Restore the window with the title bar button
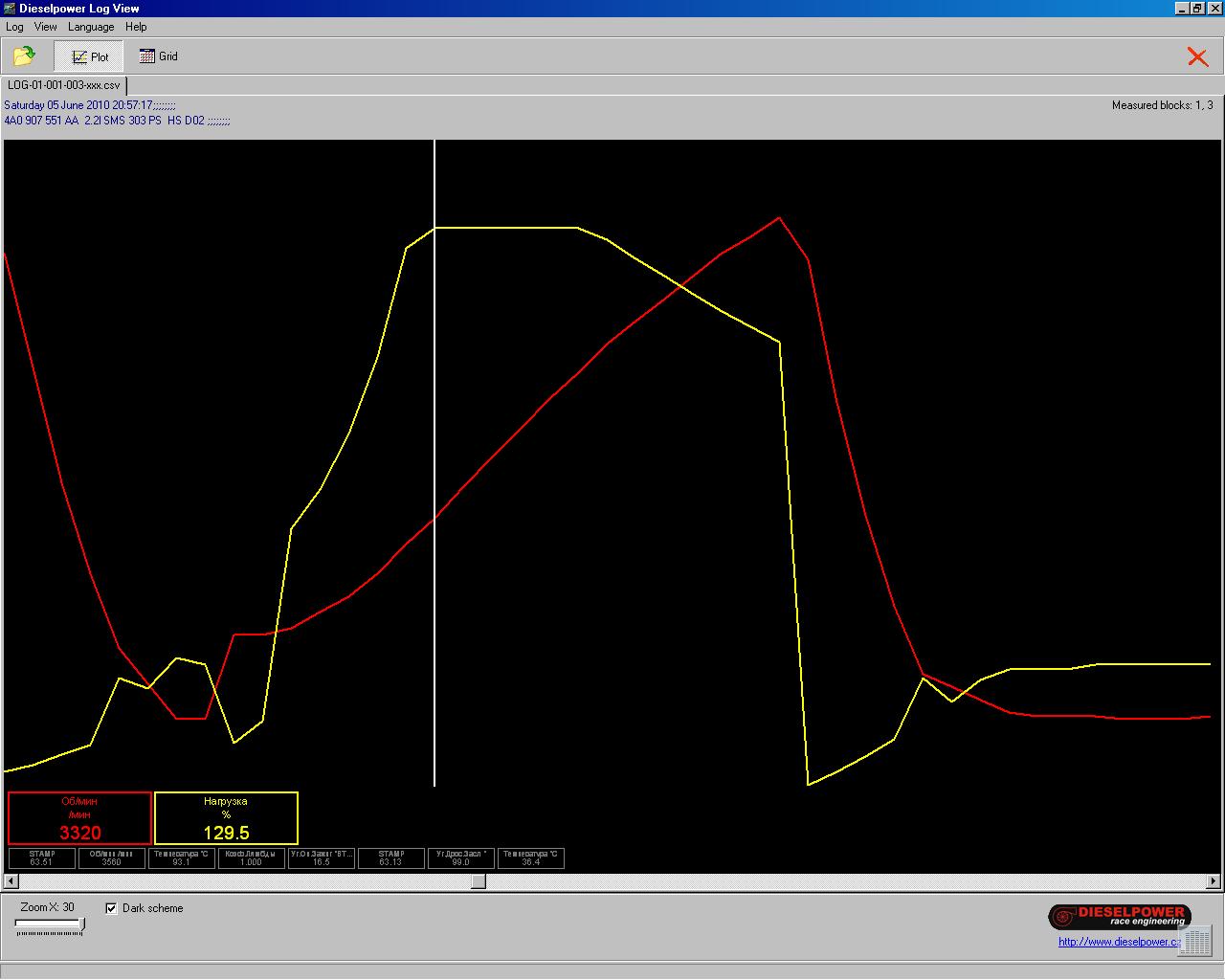 [1197, 9]
